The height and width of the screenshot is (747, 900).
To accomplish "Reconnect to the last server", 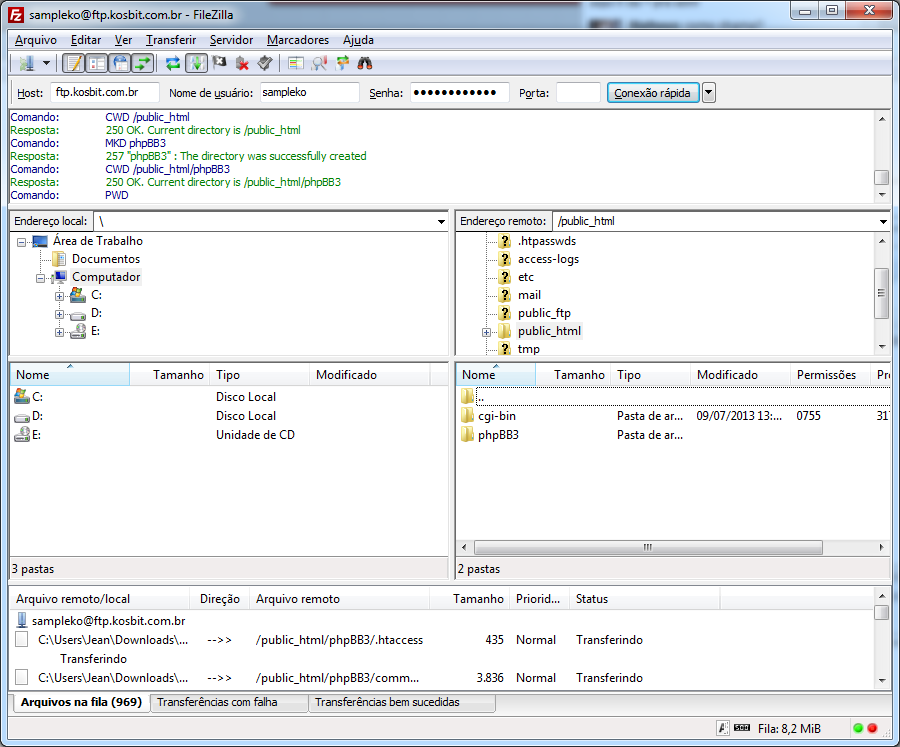I will tap(265, 63).
